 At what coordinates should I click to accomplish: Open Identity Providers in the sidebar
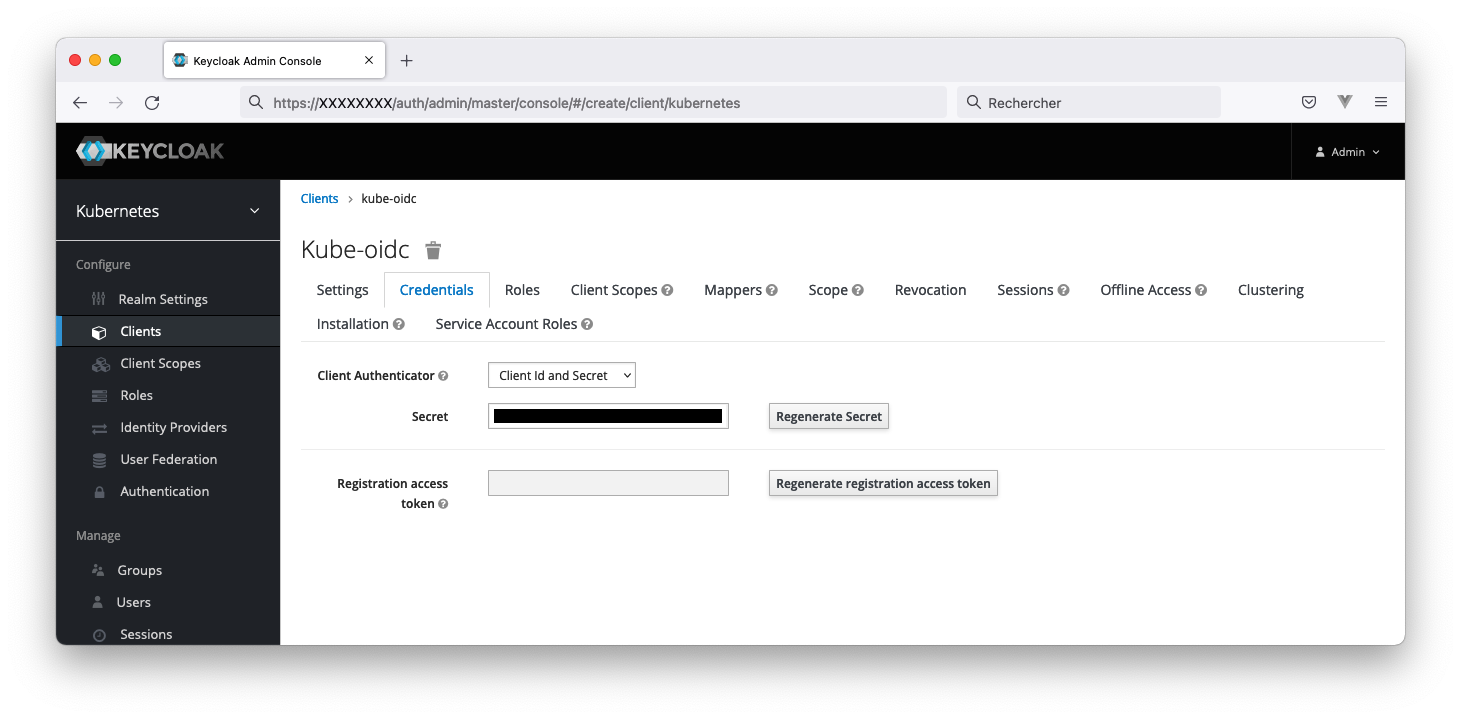pos(173,427)
